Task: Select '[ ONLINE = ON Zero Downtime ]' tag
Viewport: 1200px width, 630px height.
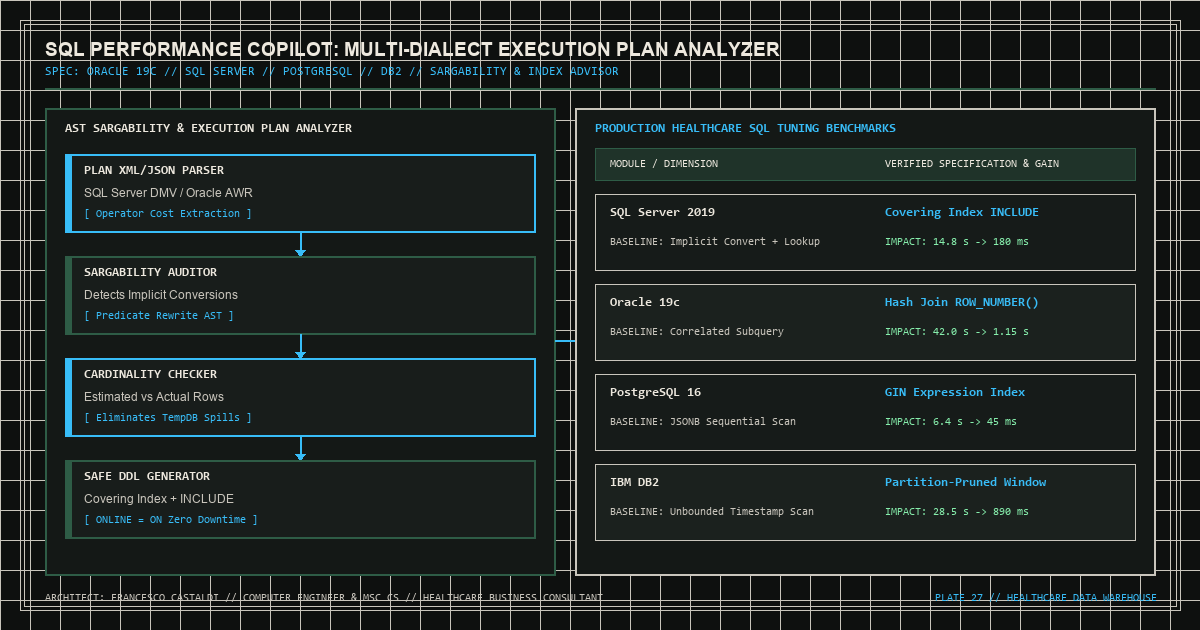Action: point(171,519)
